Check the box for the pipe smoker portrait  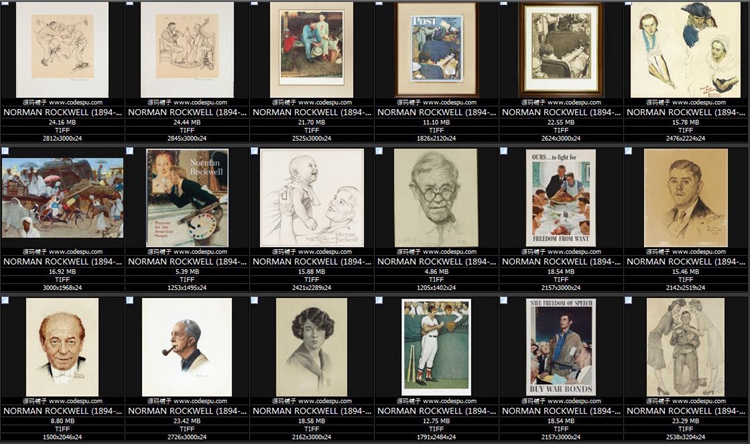tap(130, 300)
